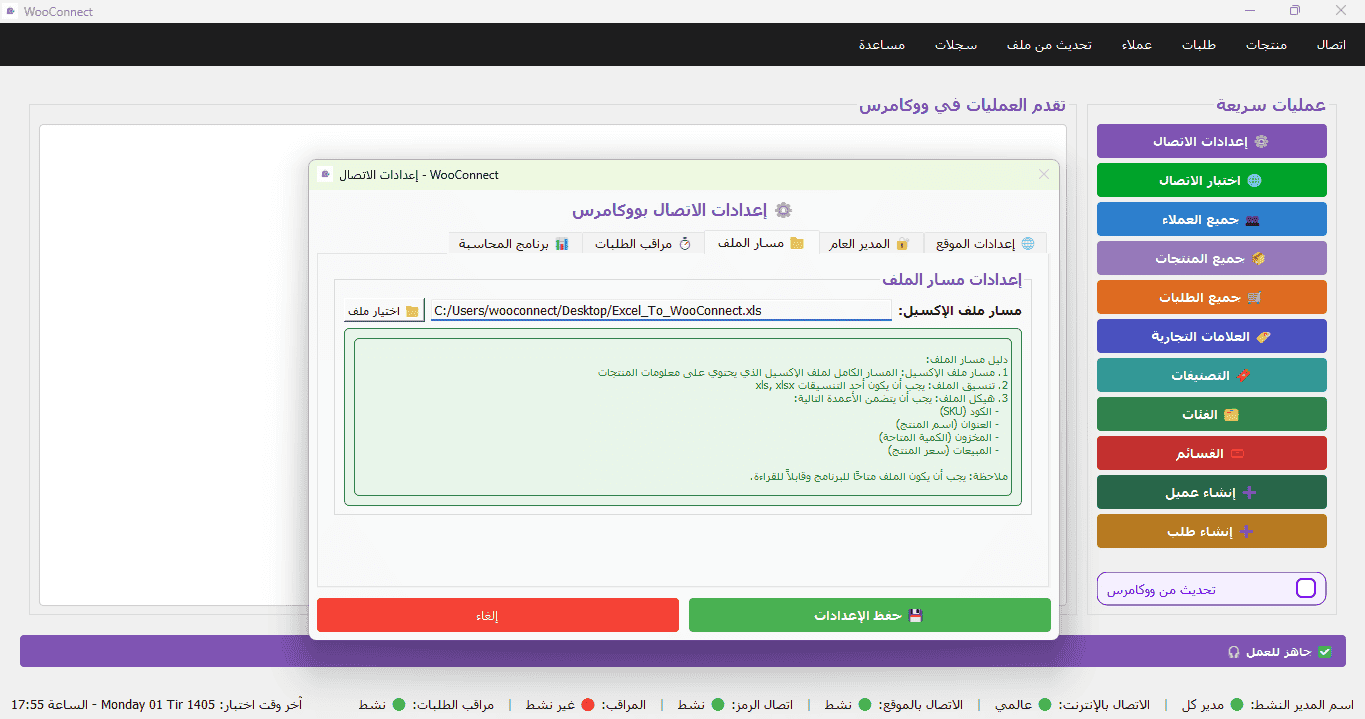
Task: Click the green 'حفظ الإعدادات' save button
Action: click(x=869, y=615)
